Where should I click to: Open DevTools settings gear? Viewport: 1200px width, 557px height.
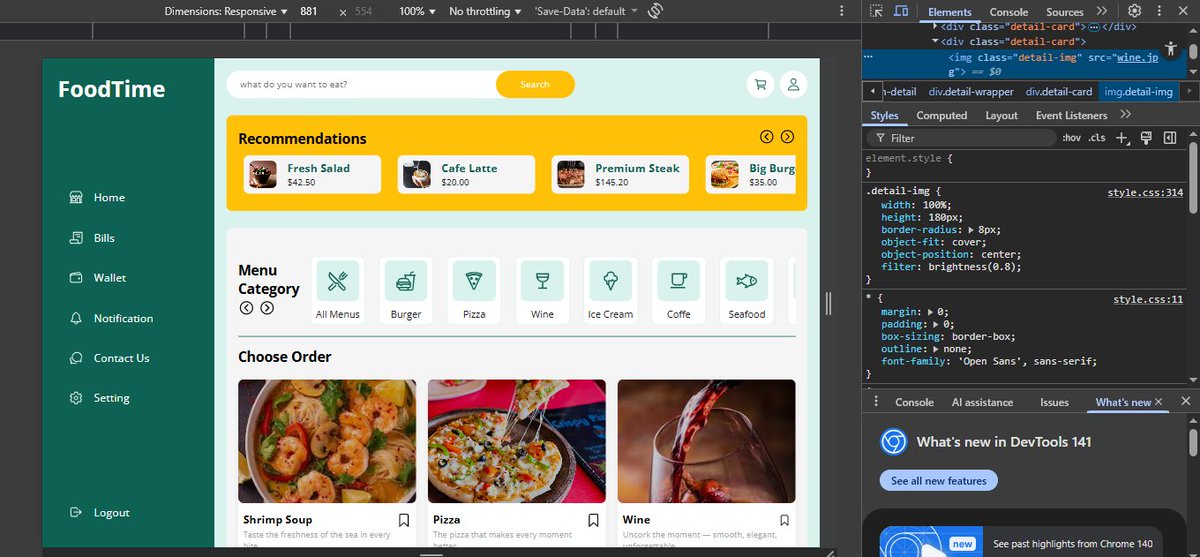[x=1134, y=11]
